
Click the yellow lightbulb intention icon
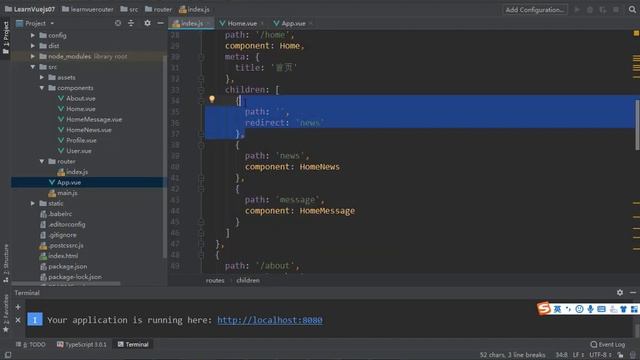(x=212, y=99)
